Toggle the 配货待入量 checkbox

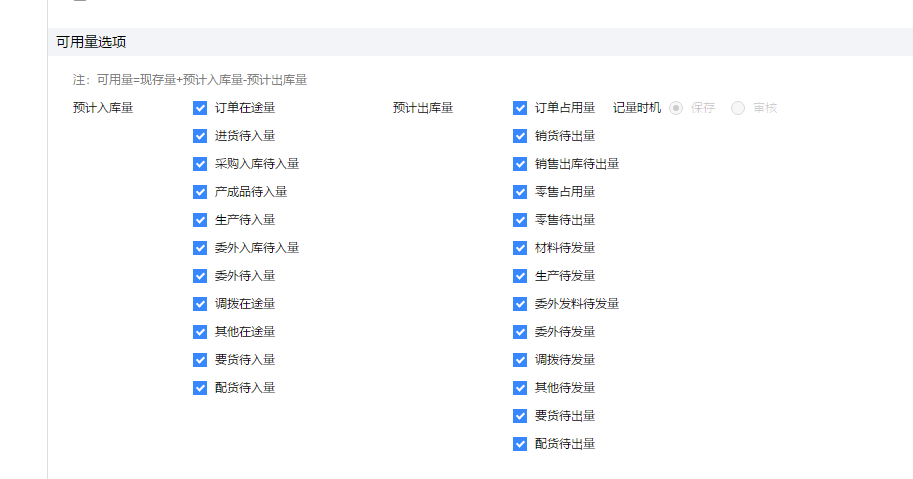[x=200, y=388]
